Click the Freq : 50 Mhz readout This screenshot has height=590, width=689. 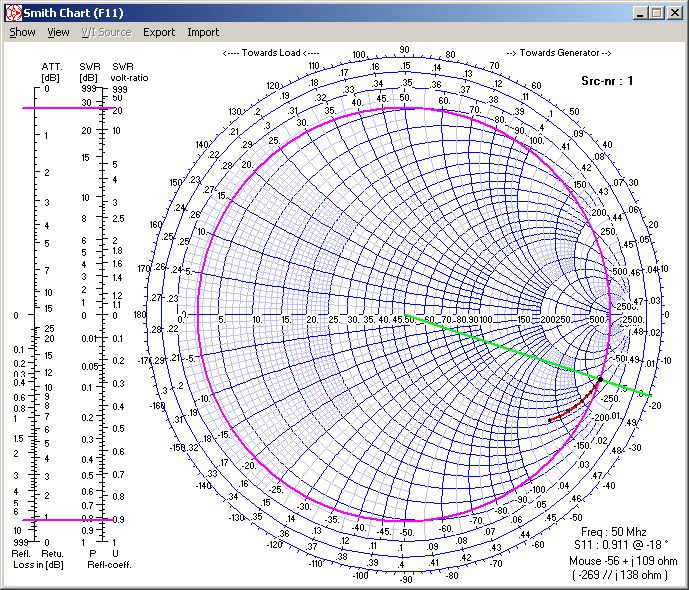pos(613,532)
